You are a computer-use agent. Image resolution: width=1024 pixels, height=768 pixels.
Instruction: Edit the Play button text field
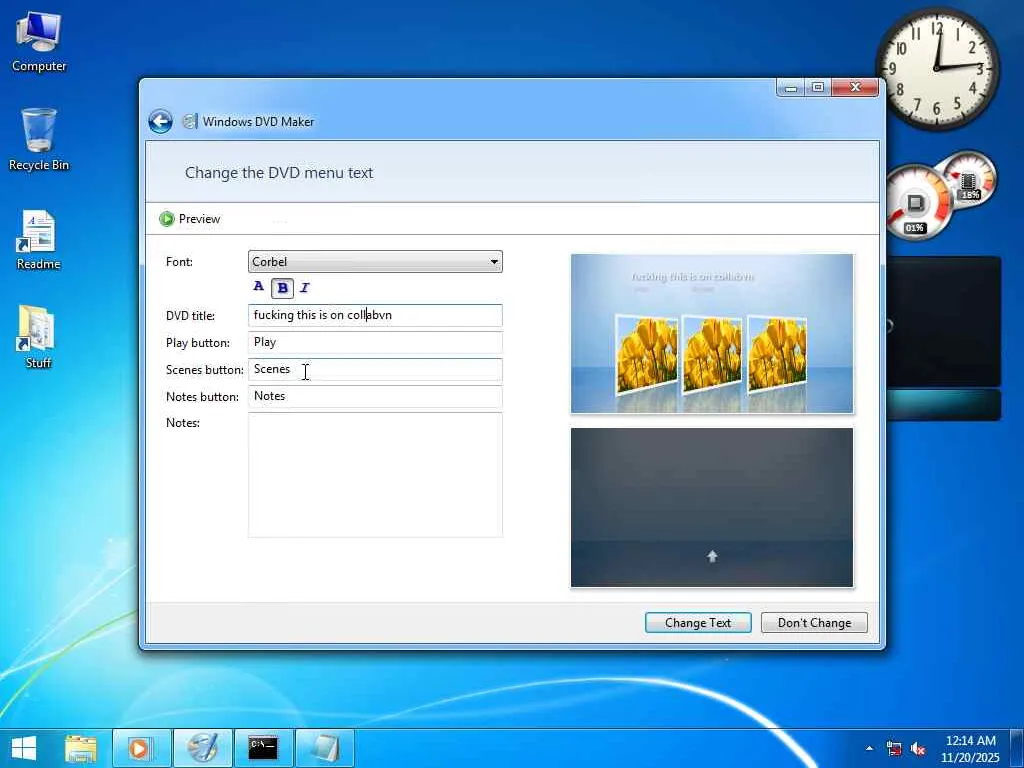[375, 342]
